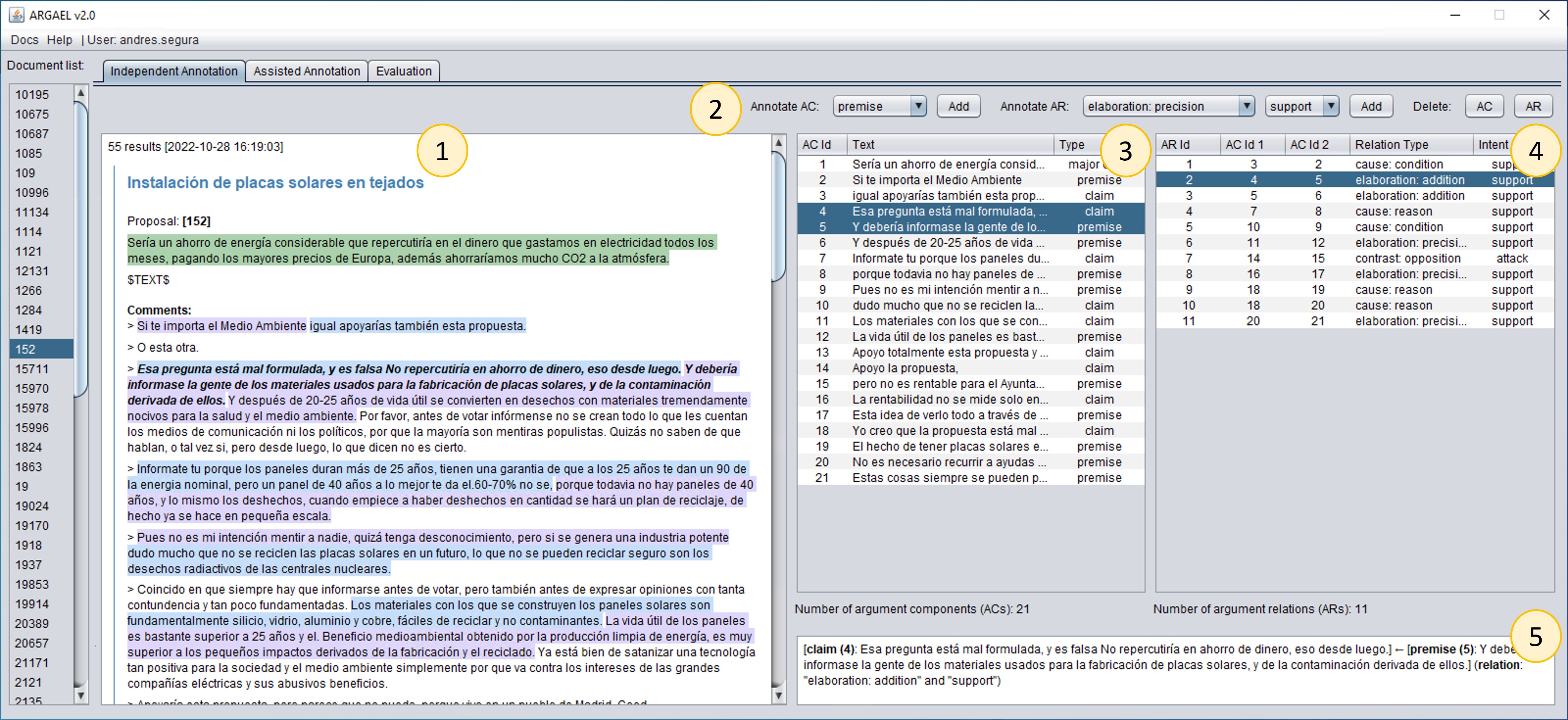Open the Evaluation tab
The width and height of the screenshot is (1568, 720).
click(x=403, y=71)
